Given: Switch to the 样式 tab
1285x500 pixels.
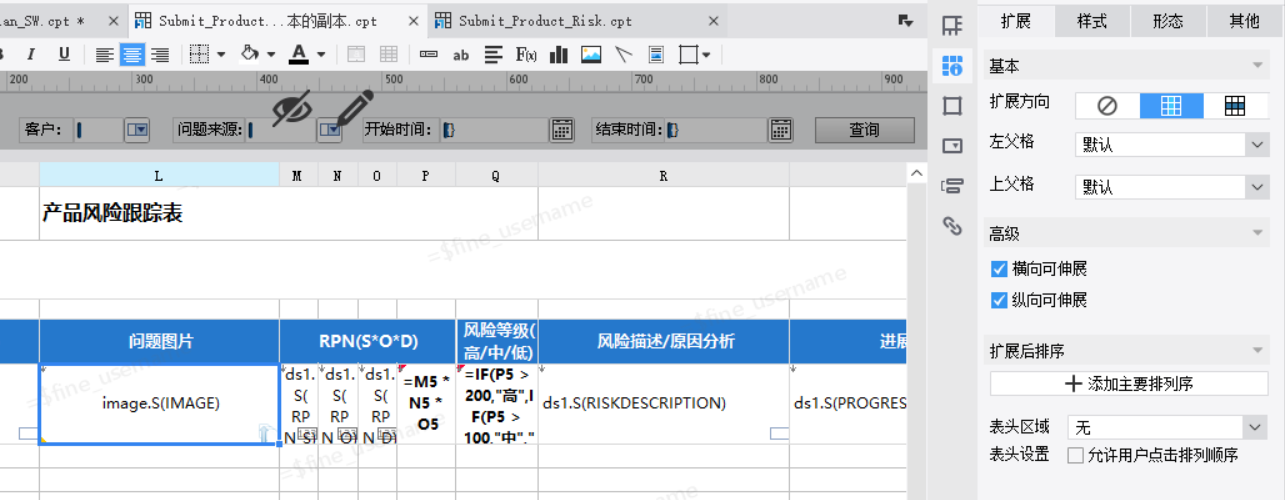Looking at the screenshot, I should 1092,22.
